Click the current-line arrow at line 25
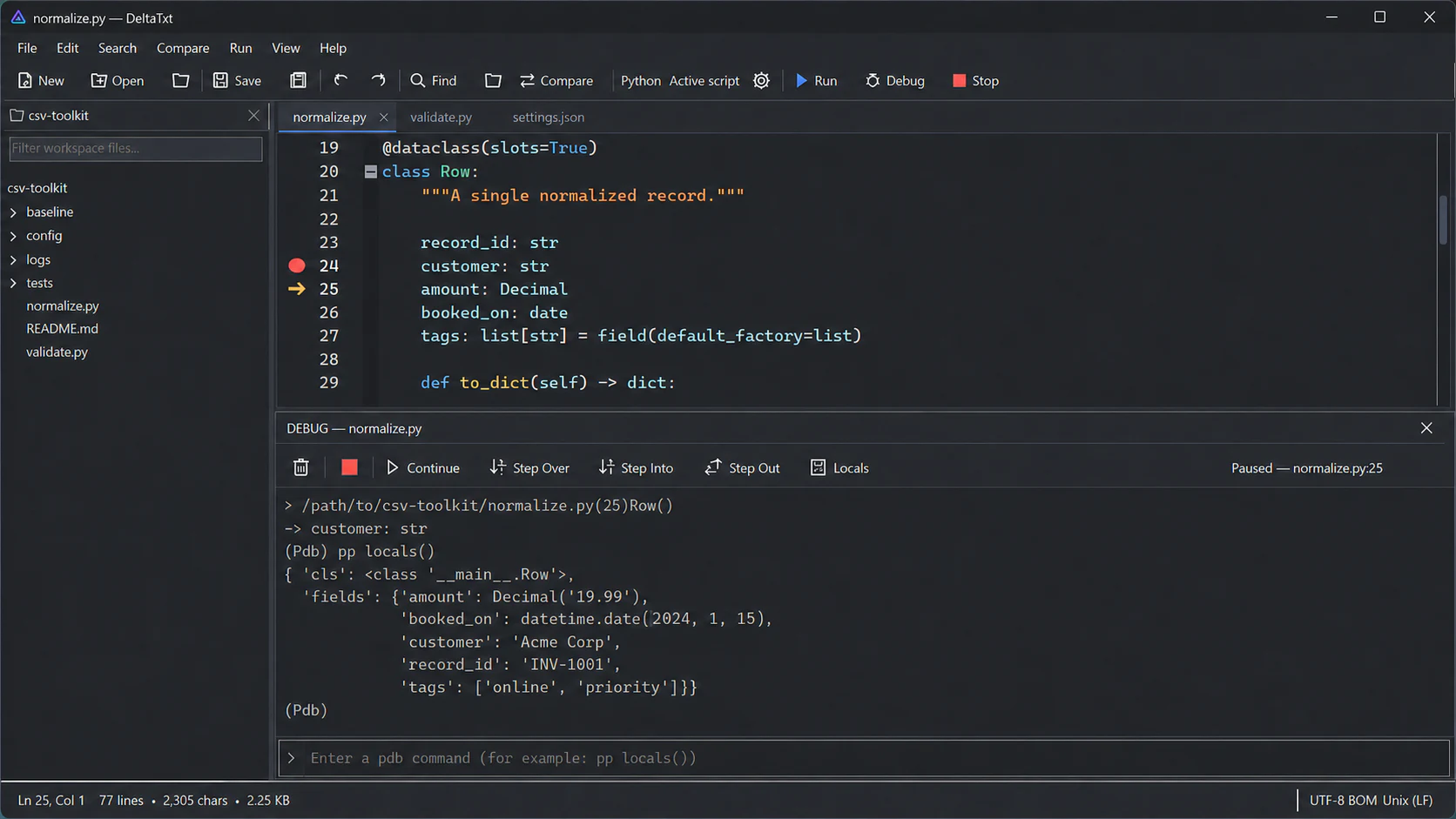1456x819 pixels. click(x=297, y=289)
